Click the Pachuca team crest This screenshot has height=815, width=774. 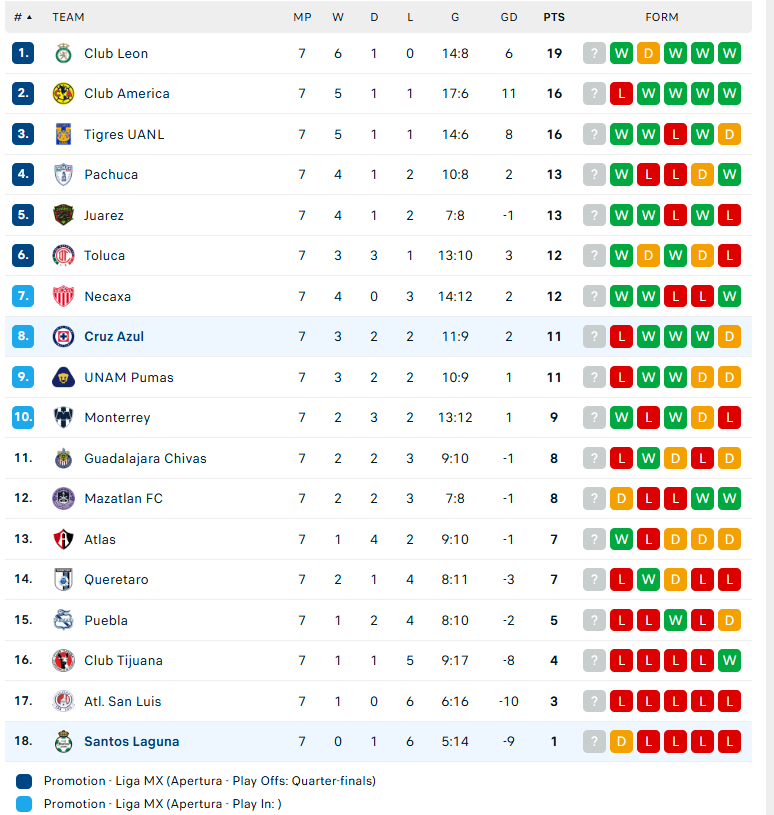tap(63, 175)
